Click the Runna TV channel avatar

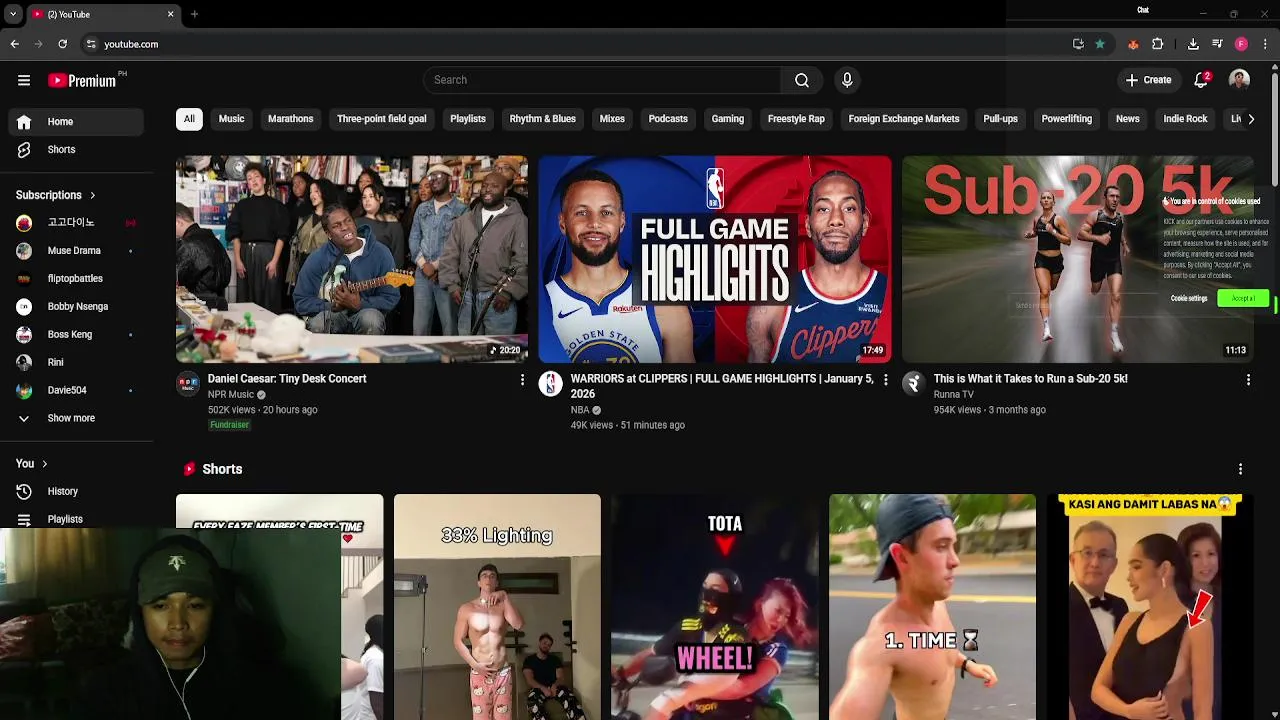(914, 383)
